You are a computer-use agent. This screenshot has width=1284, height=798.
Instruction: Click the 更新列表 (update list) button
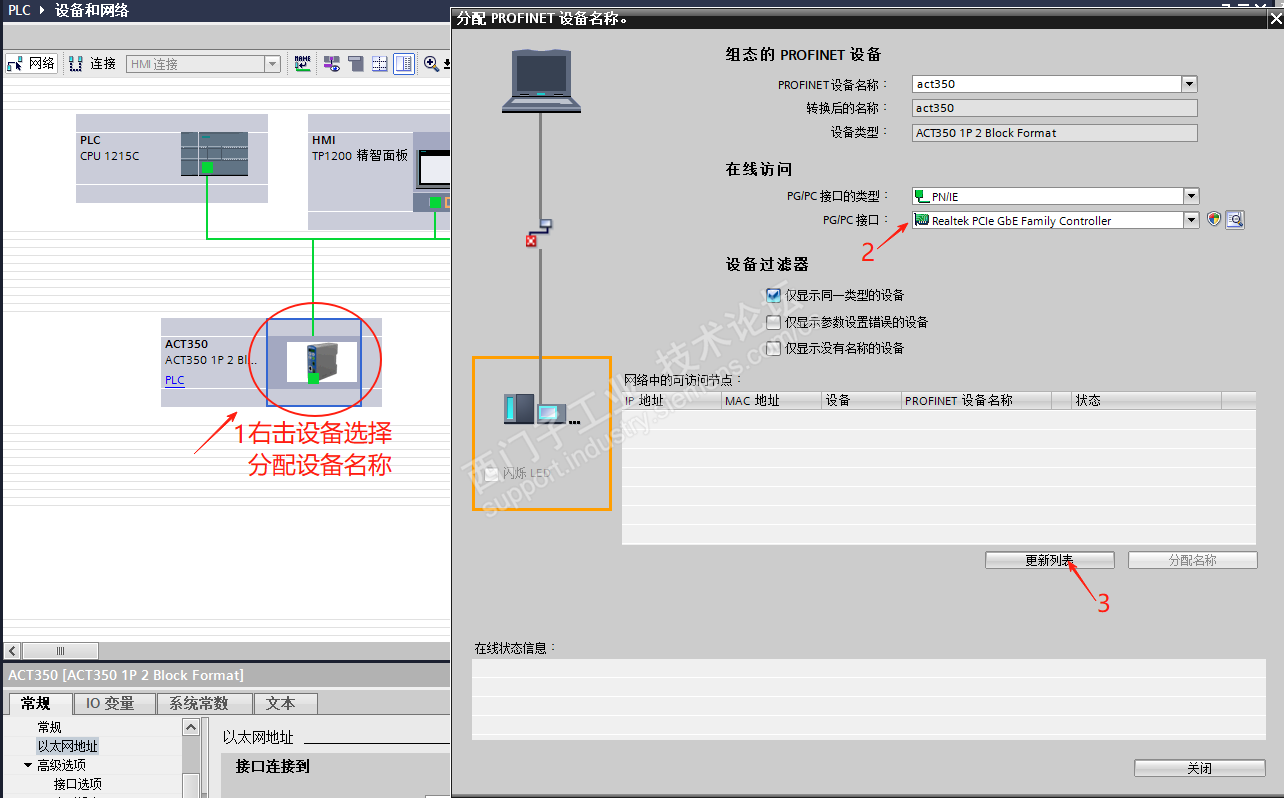1049,560
